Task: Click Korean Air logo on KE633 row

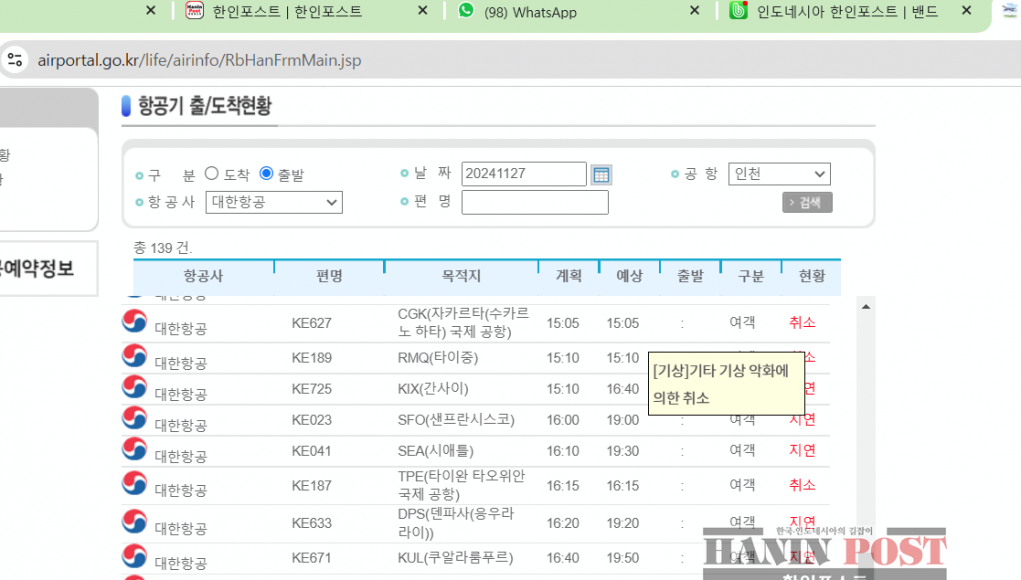Action: 134,522
